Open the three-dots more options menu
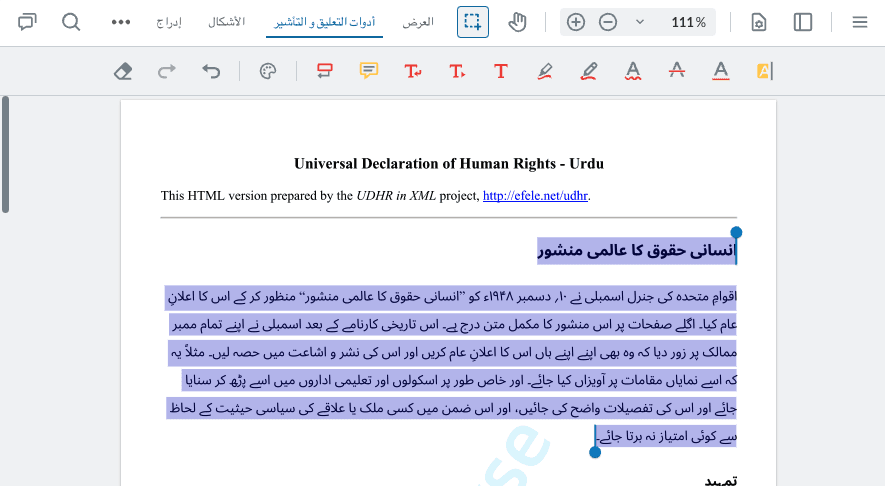 point(121,22)
